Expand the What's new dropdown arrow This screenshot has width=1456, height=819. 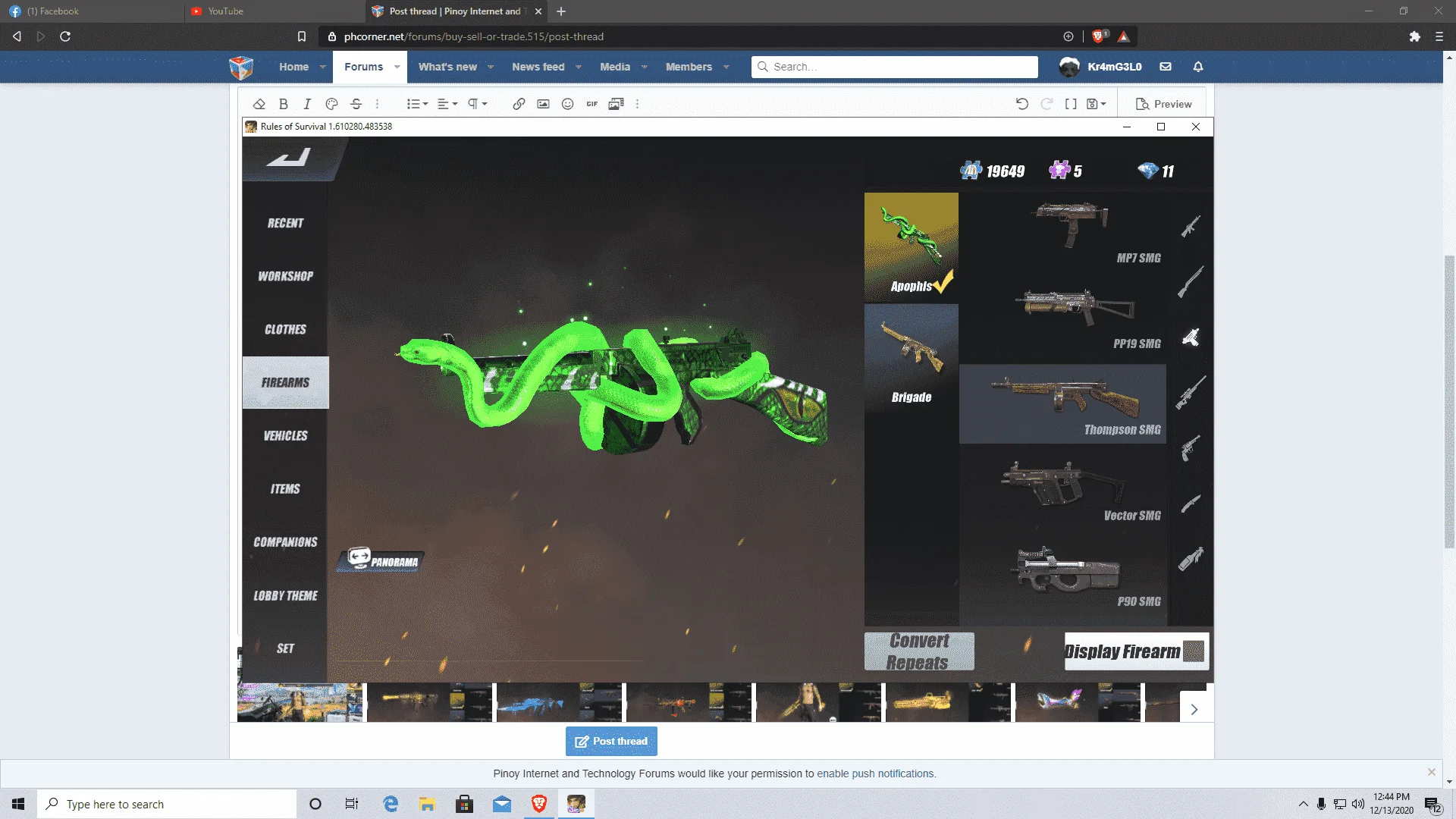coord(491,67)
